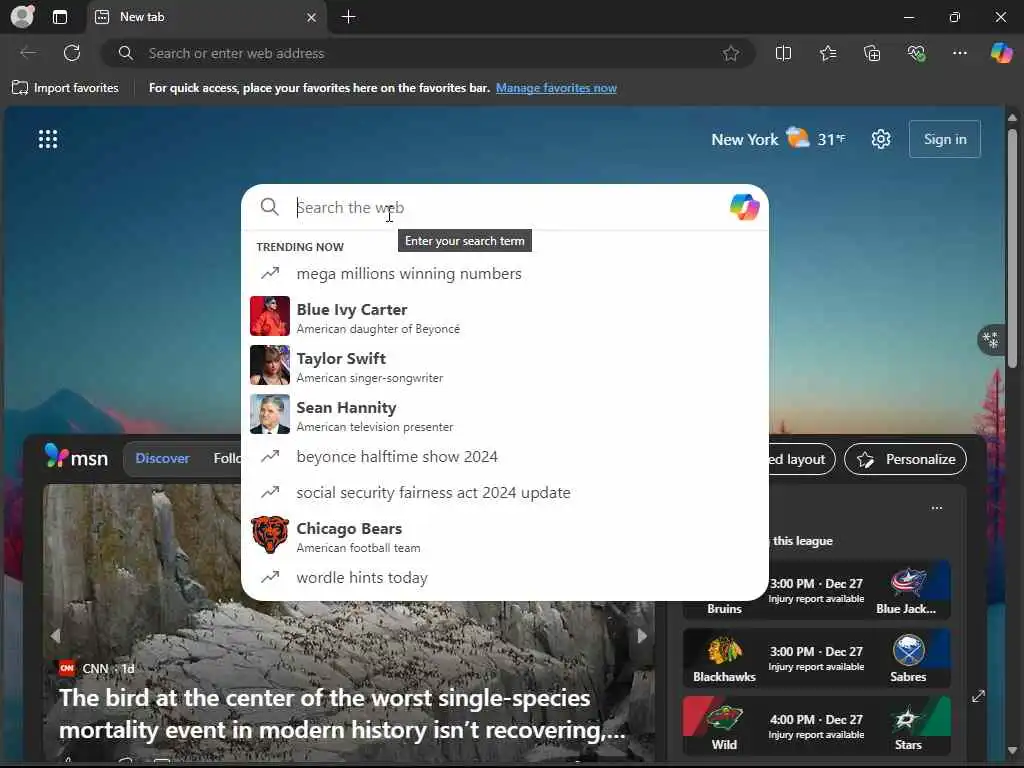Select mega millions winning numbers suggestion
The image size is (1024, 768).
coord(505,274)
